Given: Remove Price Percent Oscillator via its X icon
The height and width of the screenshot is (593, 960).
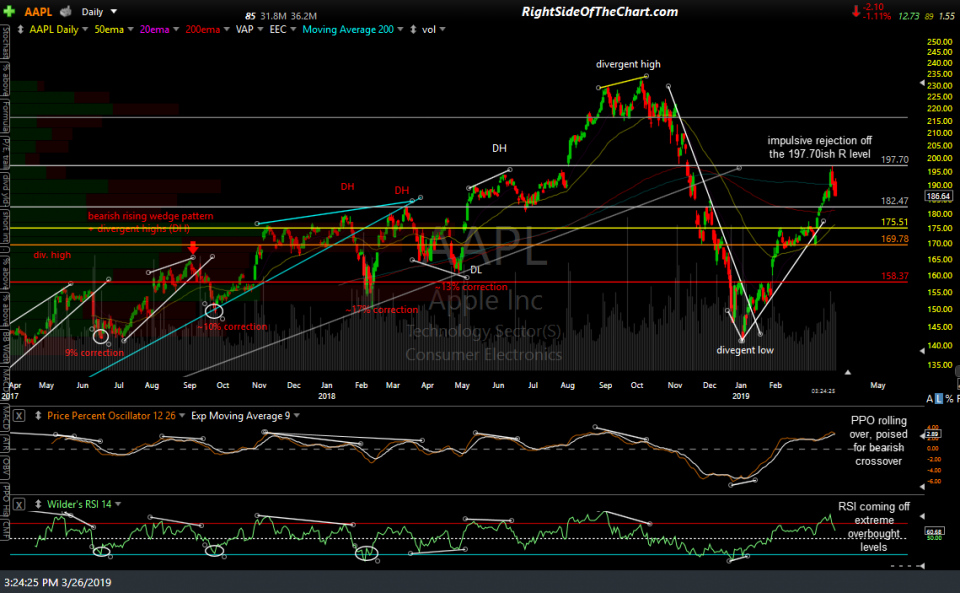Looking at the screenshot, I should click(x=20, y=414).
